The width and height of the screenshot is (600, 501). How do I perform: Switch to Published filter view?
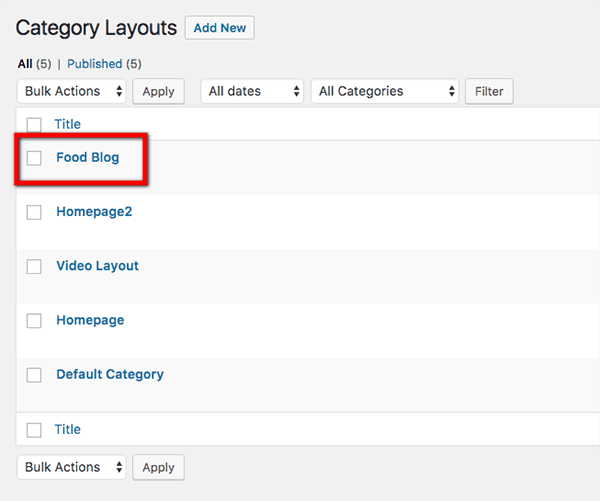(94, 64)
